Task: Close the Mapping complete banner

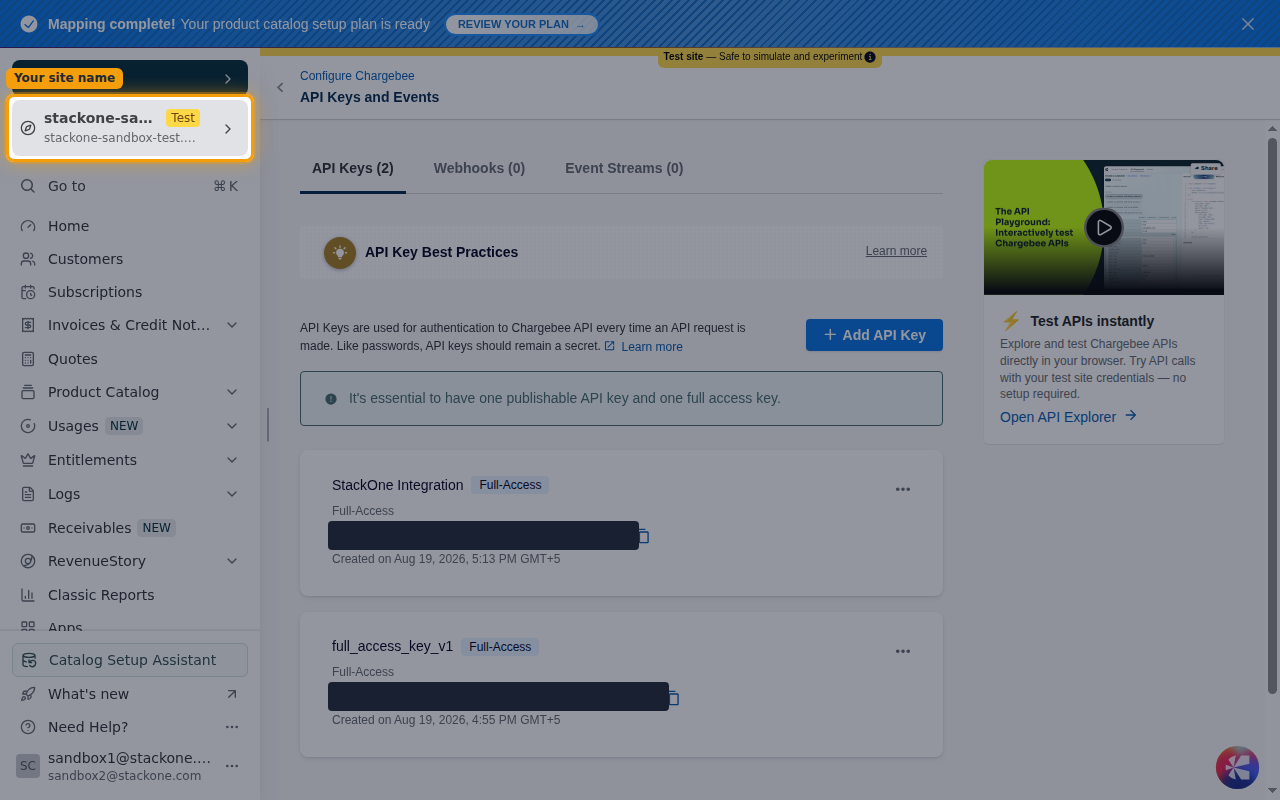Action: (1248, 24)
